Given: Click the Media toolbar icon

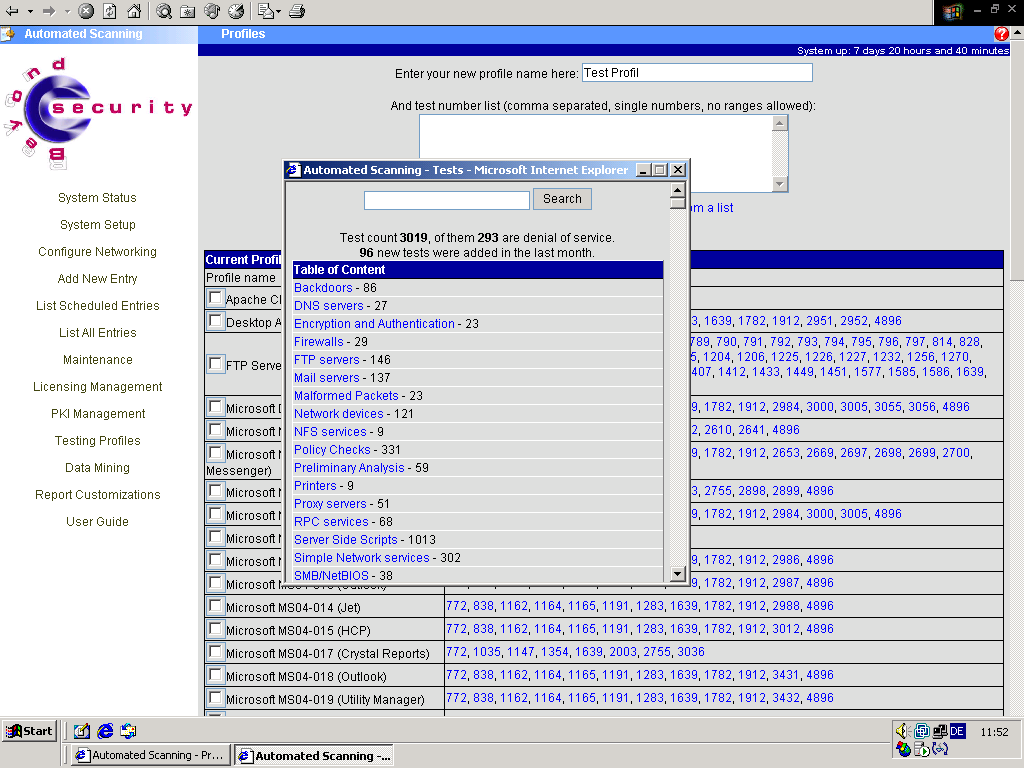Looking at the screenshot, I should tap(212, 11).
